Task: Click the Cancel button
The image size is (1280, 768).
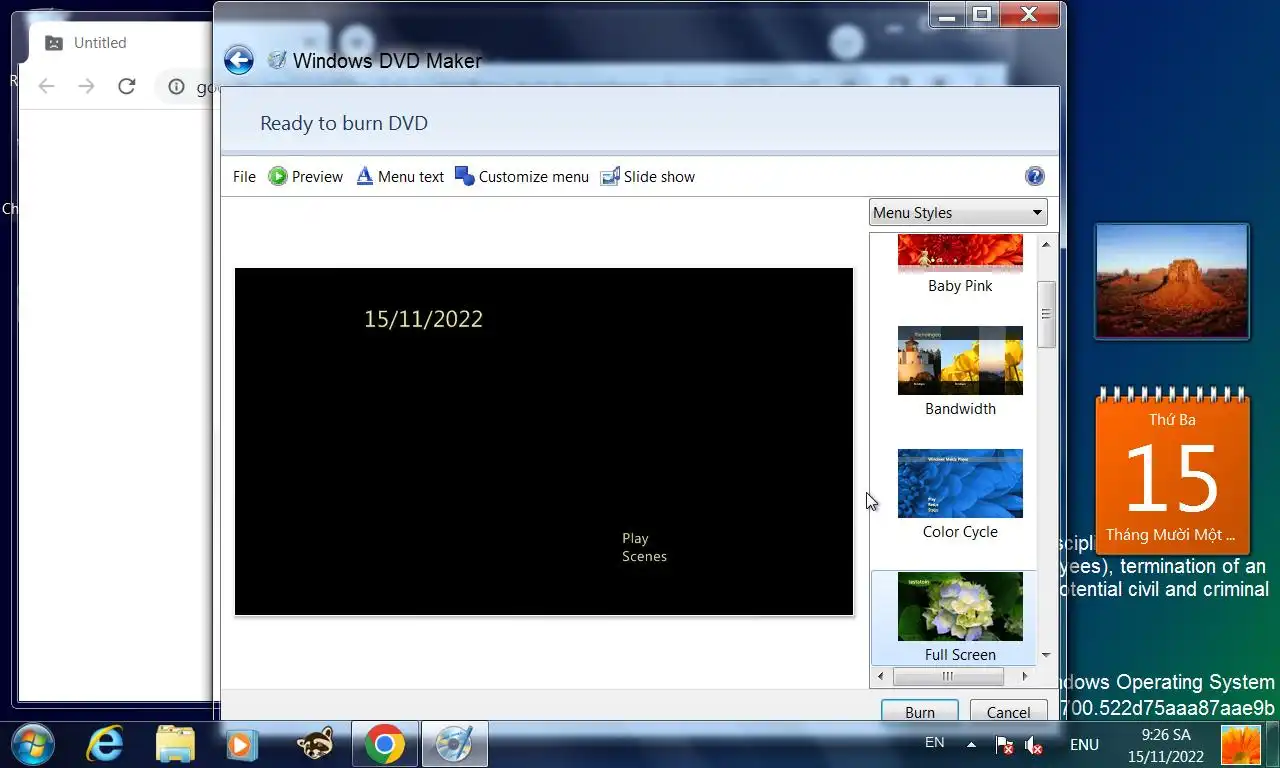Action: (1008, 712)
